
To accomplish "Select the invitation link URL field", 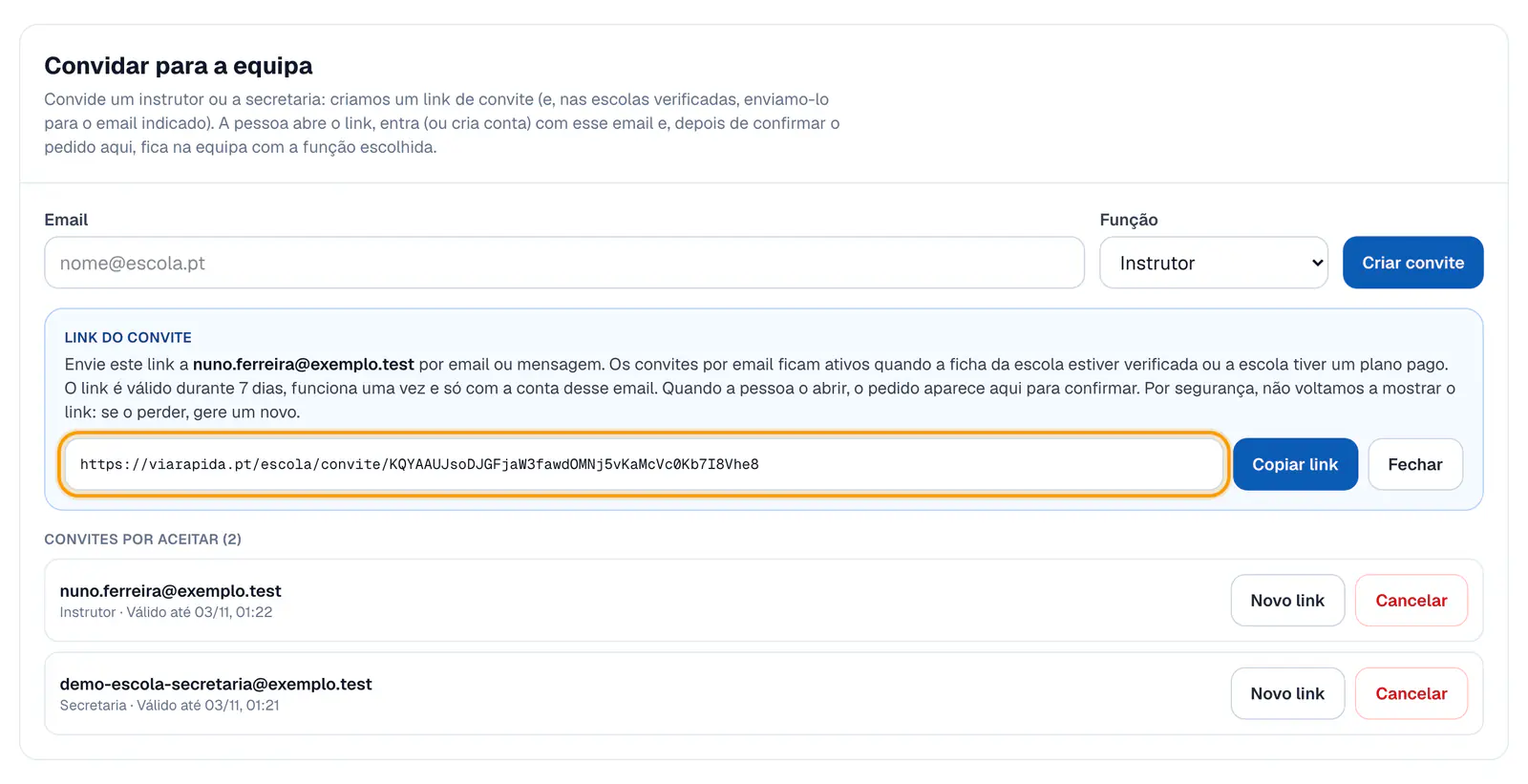I will [x=644, y=464].
